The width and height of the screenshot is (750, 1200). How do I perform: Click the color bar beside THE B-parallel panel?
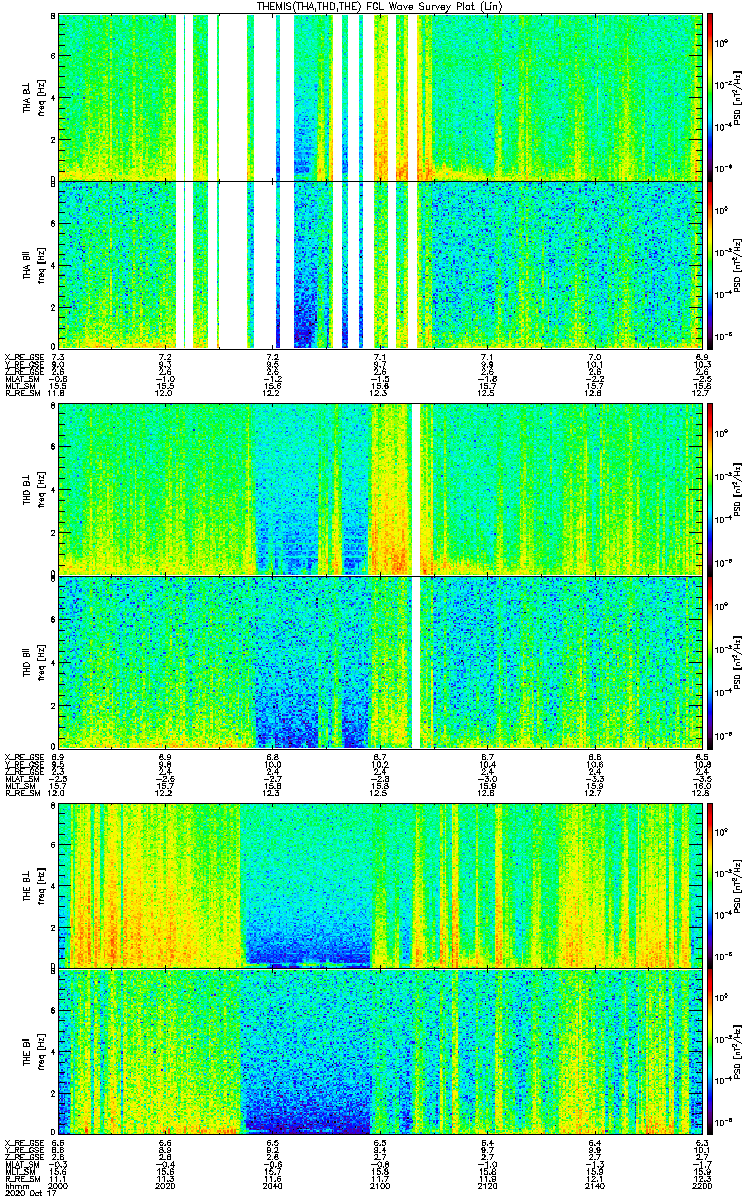tap(711, 1052)
